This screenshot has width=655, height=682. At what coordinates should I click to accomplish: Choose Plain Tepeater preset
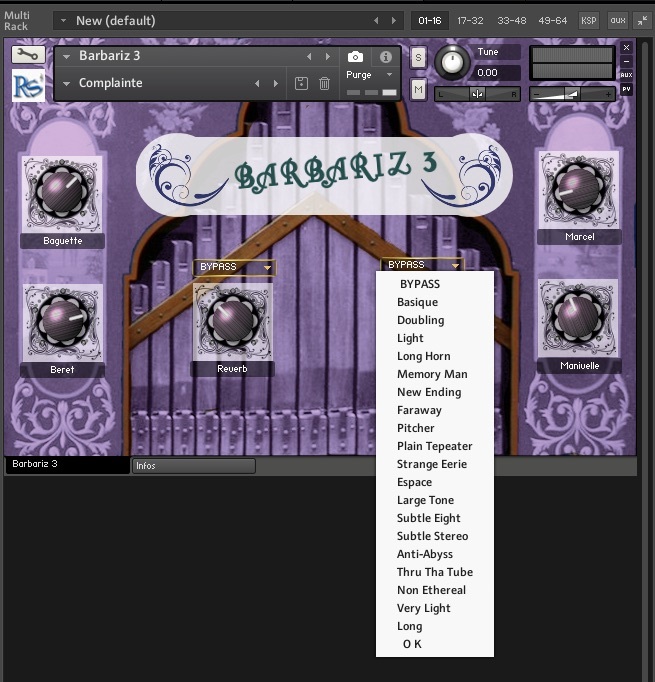point(434,446)
